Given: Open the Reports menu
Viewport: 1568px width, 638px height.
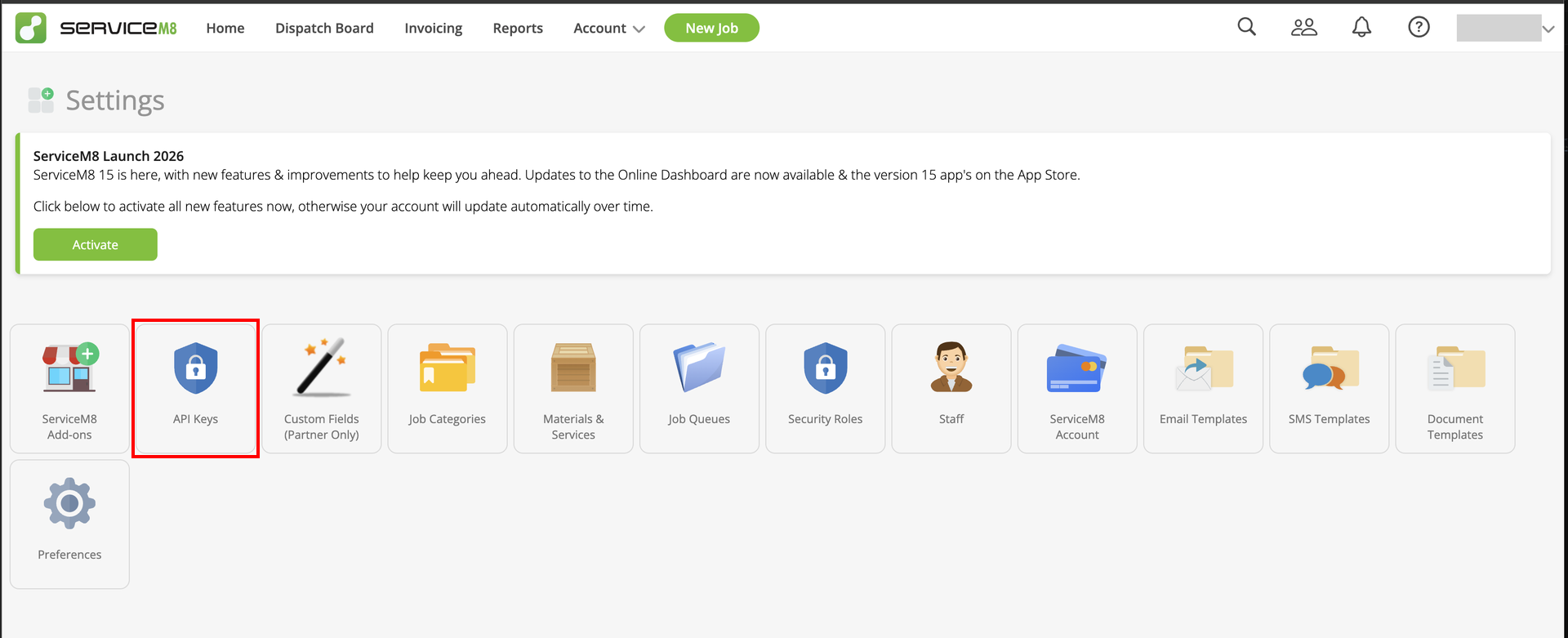Looking at the screenshot, I should [x=518, y=28].
